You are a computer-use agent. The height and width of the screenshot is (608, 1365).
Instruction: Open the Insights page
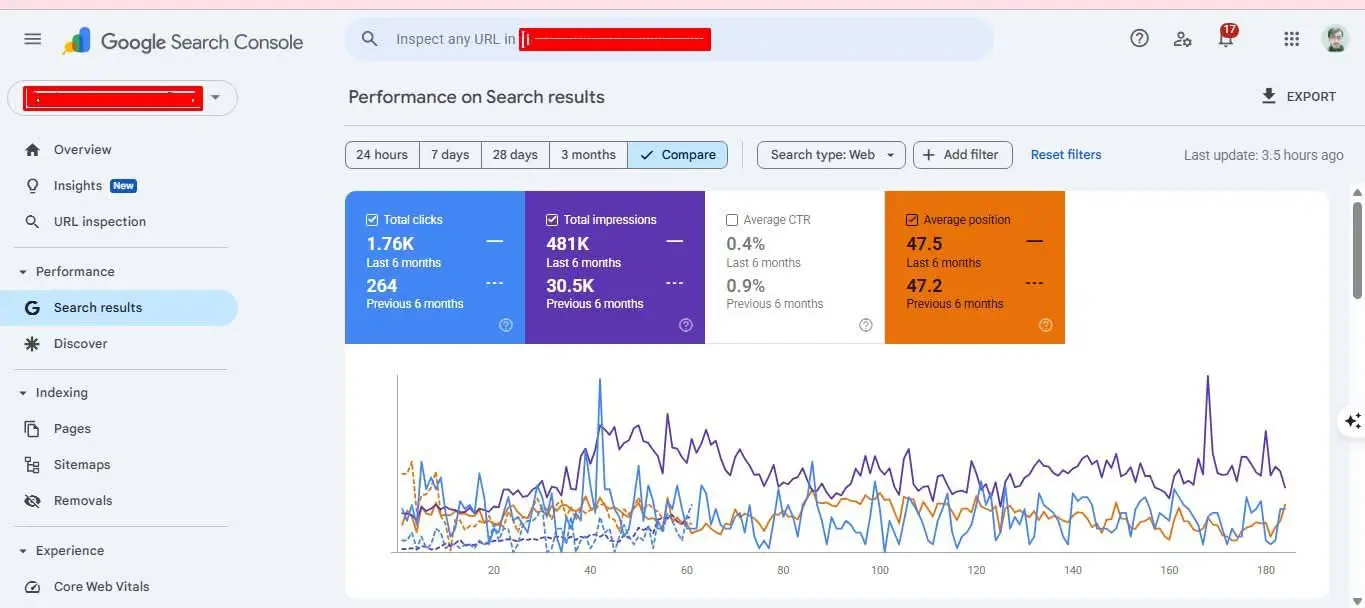[77, 185]
